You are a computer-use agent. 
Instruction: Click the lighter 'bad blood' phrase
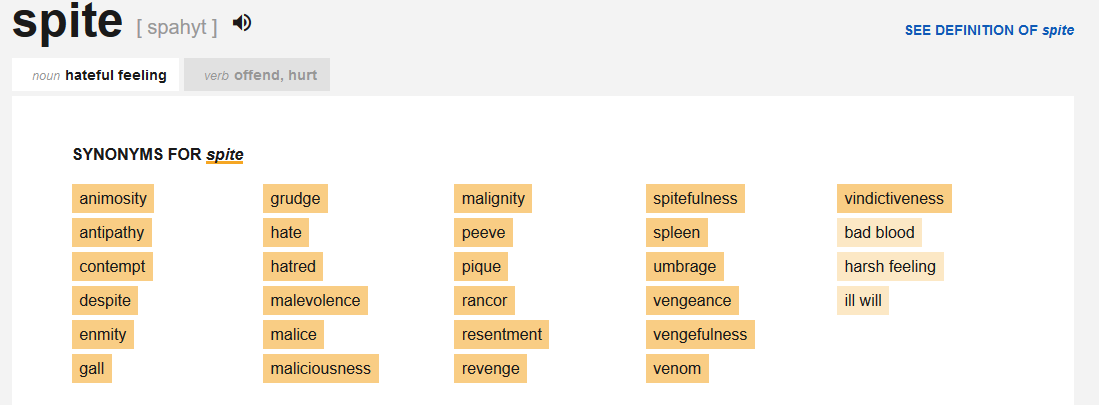pyautogui.click(x=879, y=232)
